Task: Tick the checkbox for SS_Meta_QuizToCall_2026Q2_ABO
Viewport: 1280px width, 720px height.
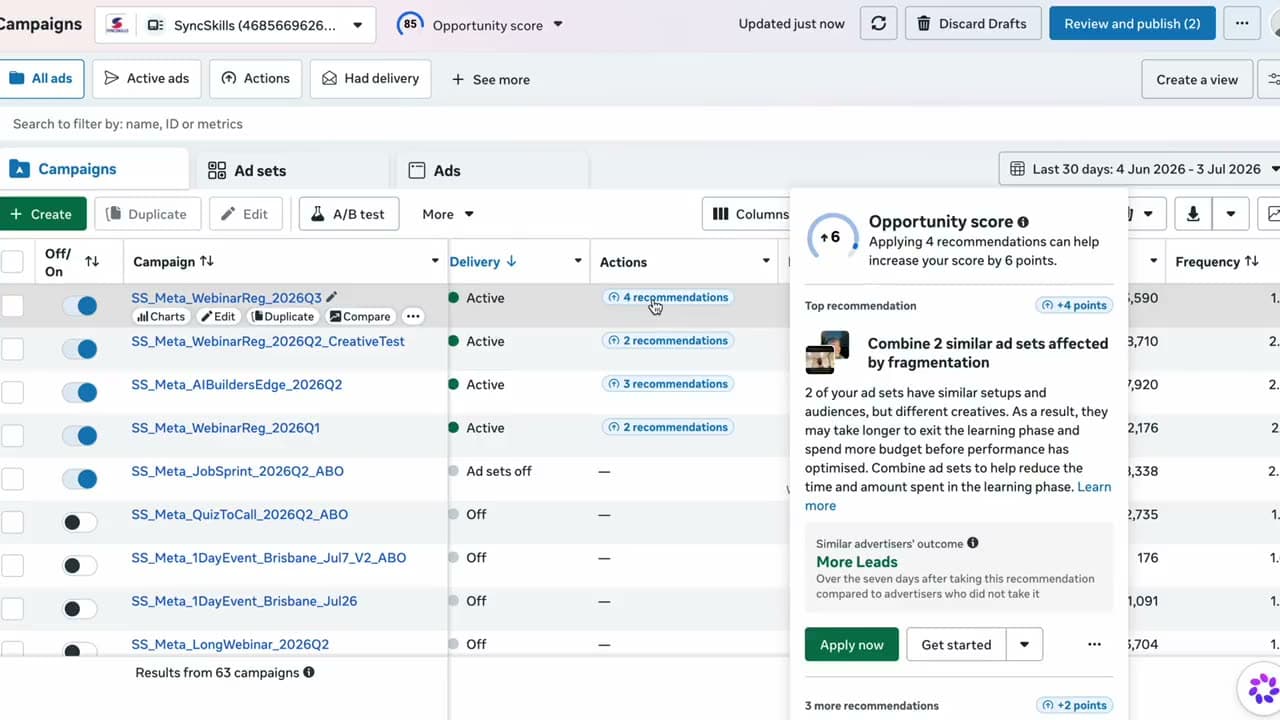Action: 12,522
